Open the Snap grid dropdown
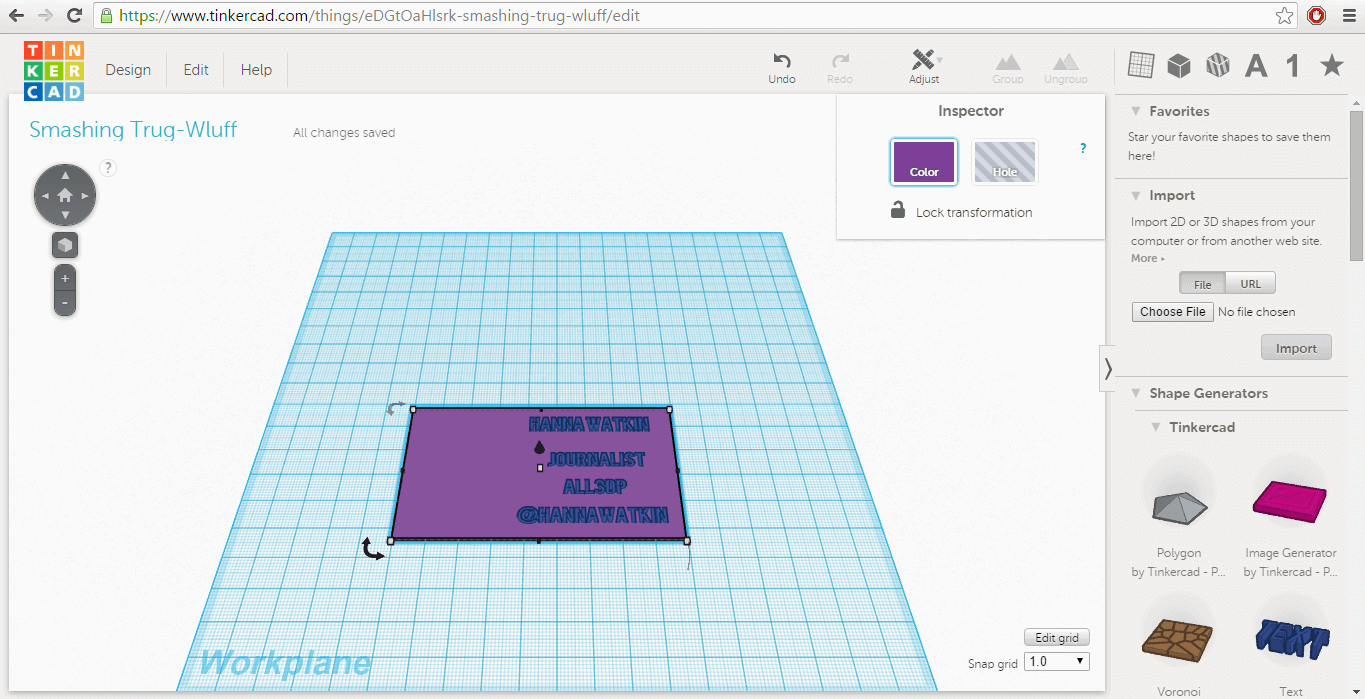1365x699 pixels. 1057,662
